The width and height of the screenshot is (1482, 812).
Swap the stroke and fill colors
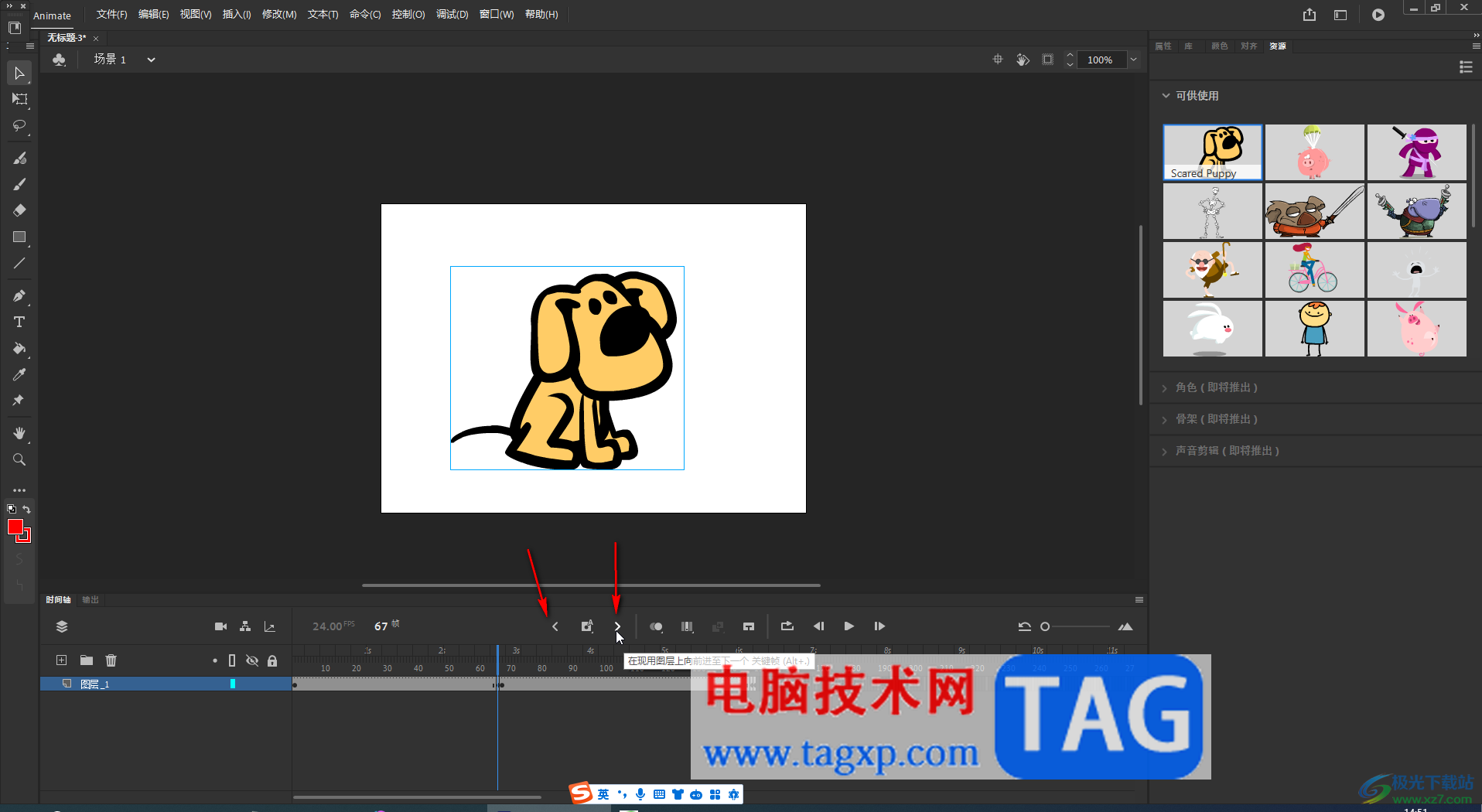click(26, 509)
